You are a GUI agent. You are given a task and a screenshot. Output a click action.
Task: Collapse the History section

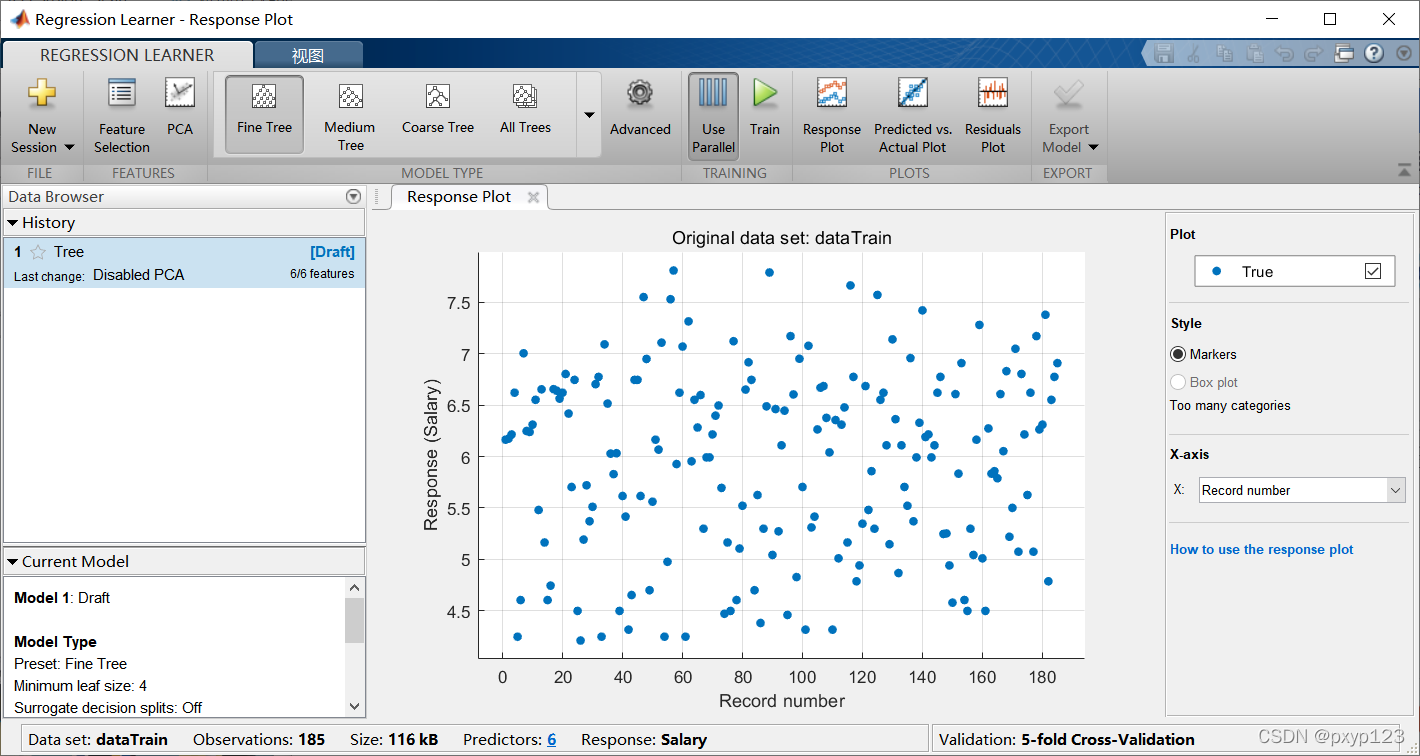13,223
